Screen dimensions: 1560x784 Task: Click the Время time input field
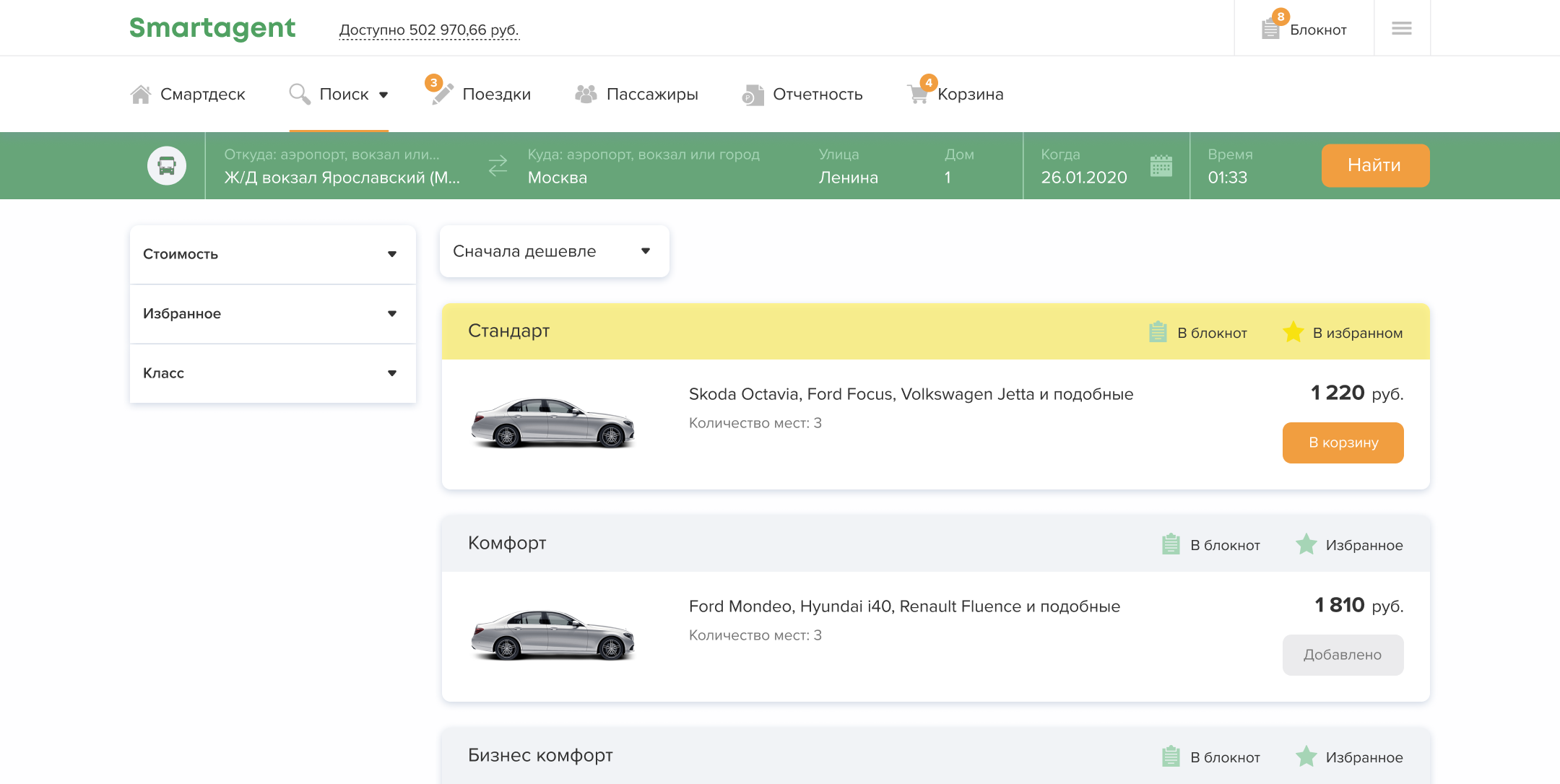1227,177
